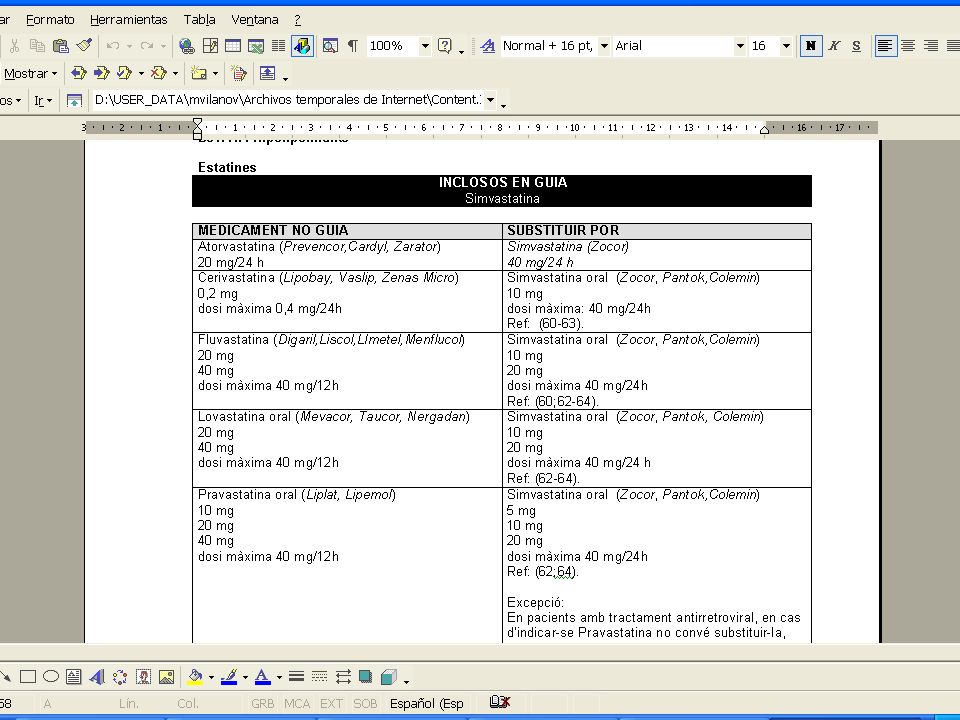The image size is (960, 720).
Task: Open the Document Map icon
Action: [x=330, y=46]
